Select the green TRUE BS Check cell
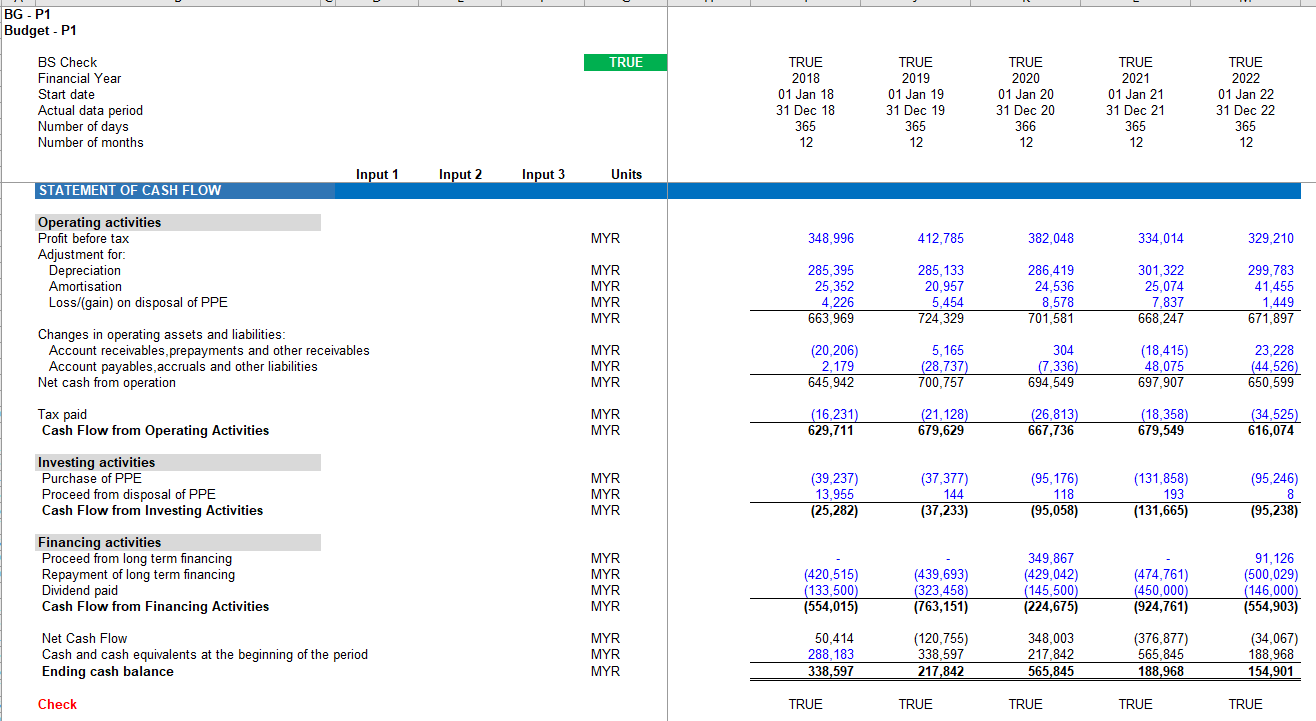 click(x=626, y=62)
